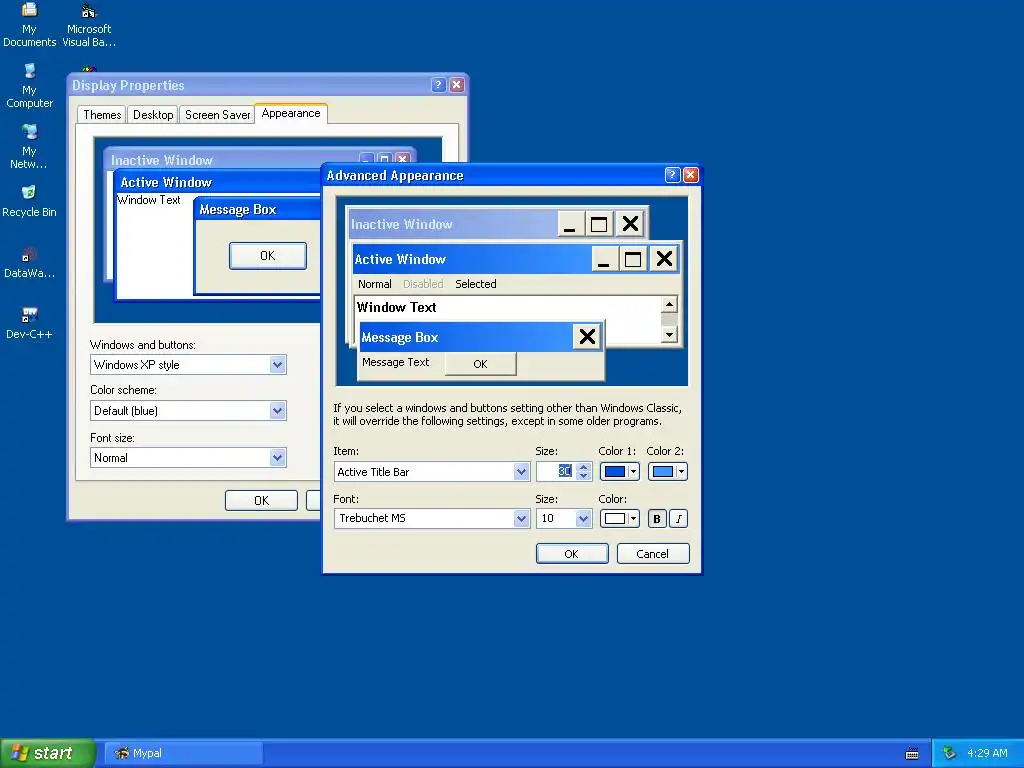The width and height of the screenshot is (1024, 768).
Task: Click Inactive Window title in preview
Action: tap(402, 225)
